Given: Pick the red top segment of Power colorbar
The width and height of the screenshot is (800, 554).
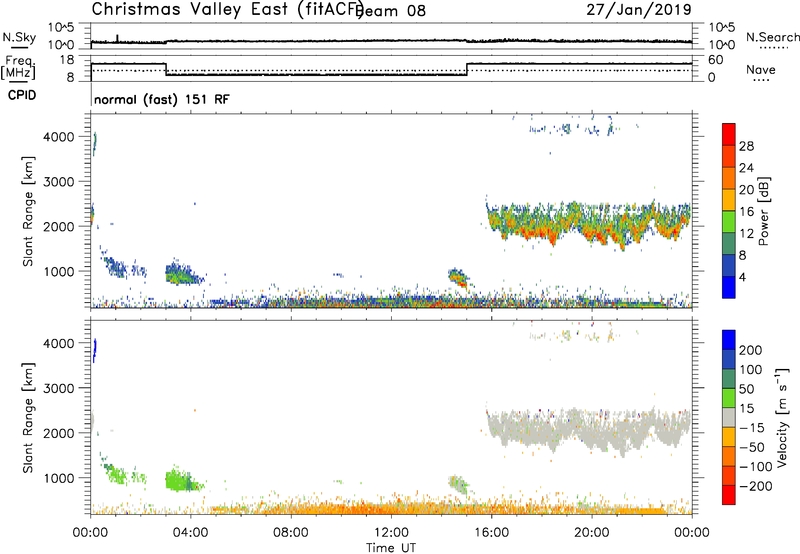Looking at the screenshot, I should coord(729,134).
